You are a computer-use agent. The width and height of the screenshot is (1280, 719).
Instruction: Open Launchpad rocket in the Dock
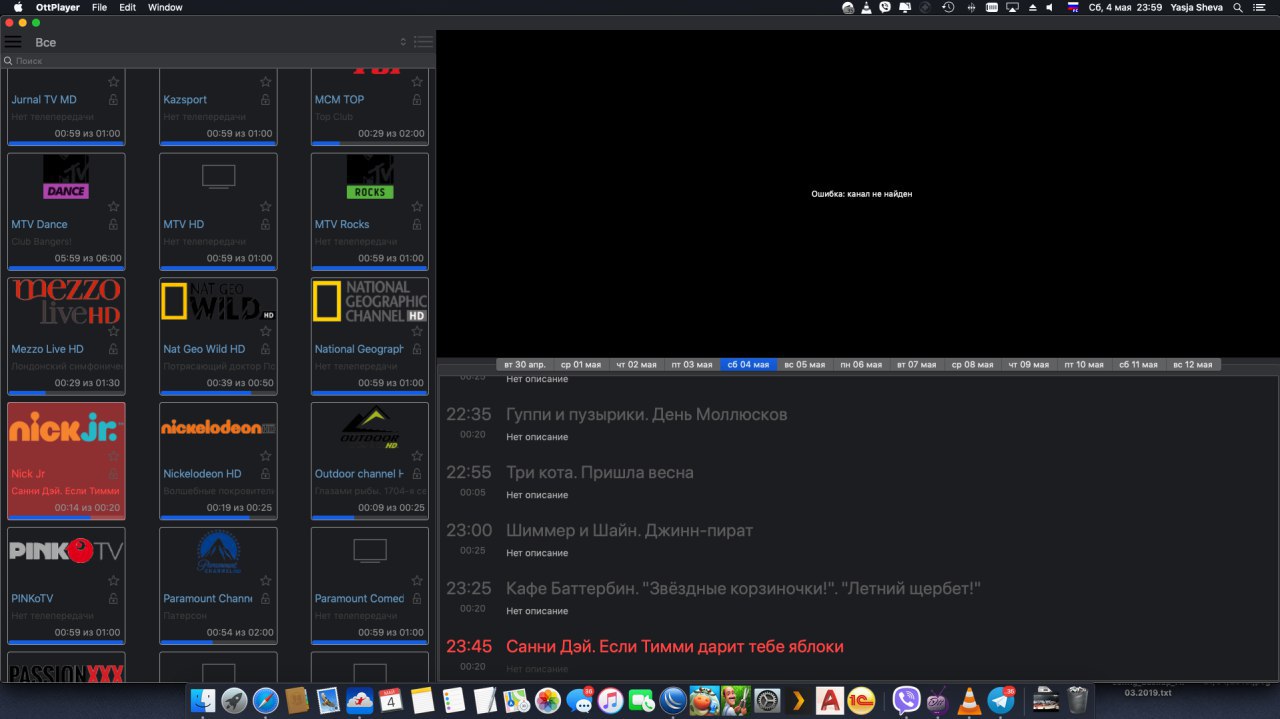tap(234, 700)
